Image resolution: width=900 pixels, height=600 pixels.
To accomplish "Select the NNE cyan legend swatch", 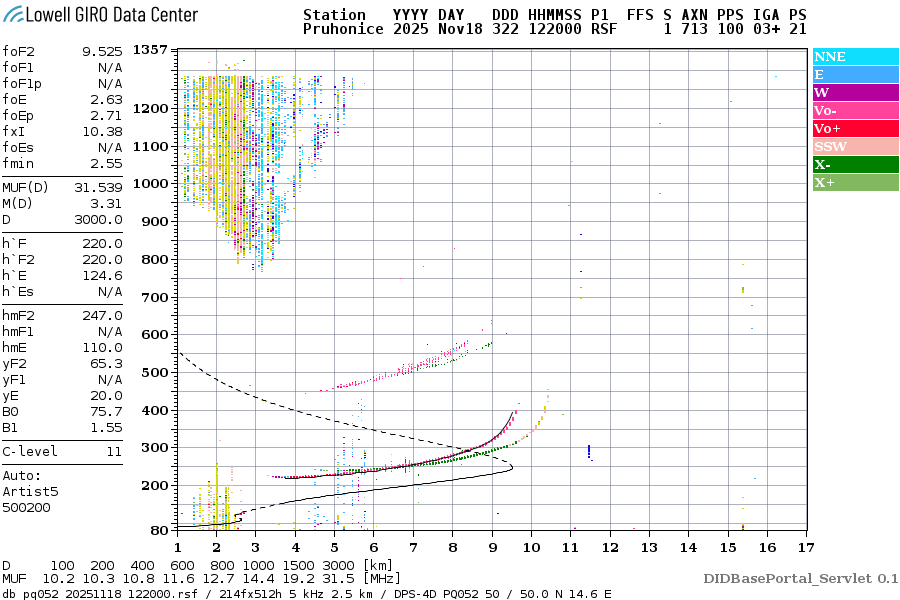I will point(855,57).
